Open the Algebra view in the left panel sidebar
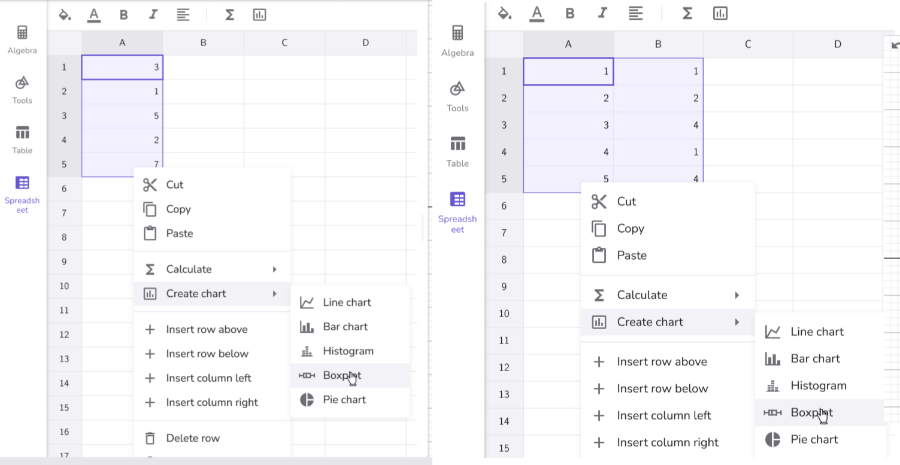 [x=22, y=39]
